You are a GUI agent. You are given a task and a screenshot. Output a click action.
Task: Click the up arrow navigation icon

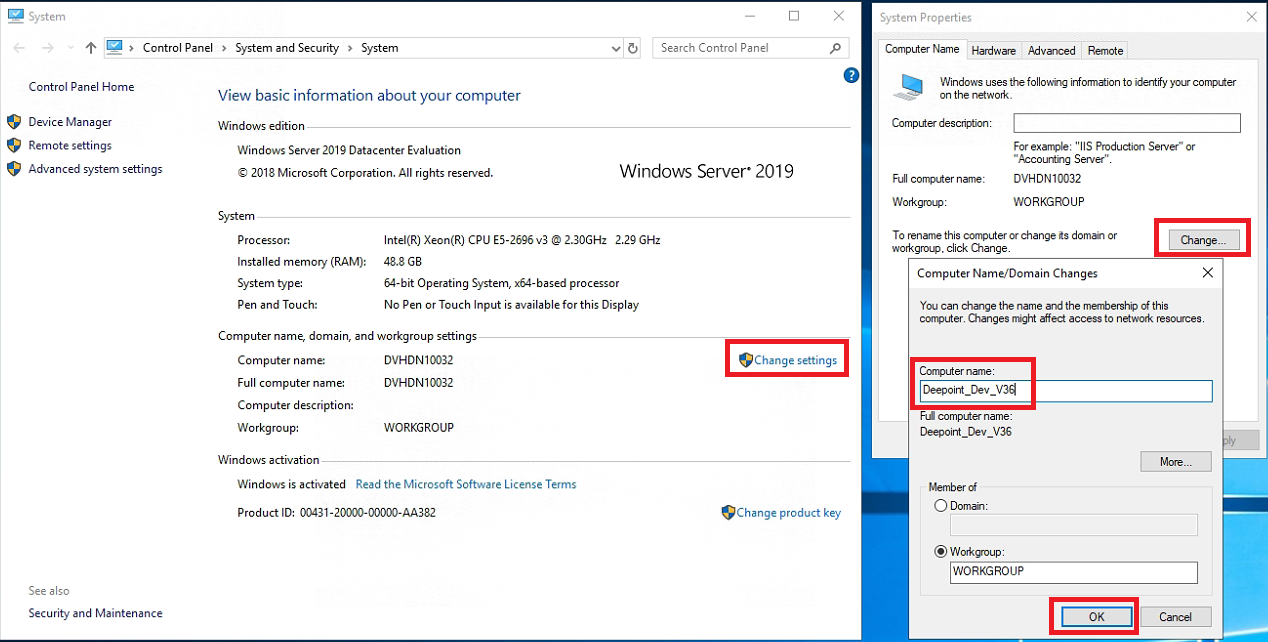pos(91,48)
